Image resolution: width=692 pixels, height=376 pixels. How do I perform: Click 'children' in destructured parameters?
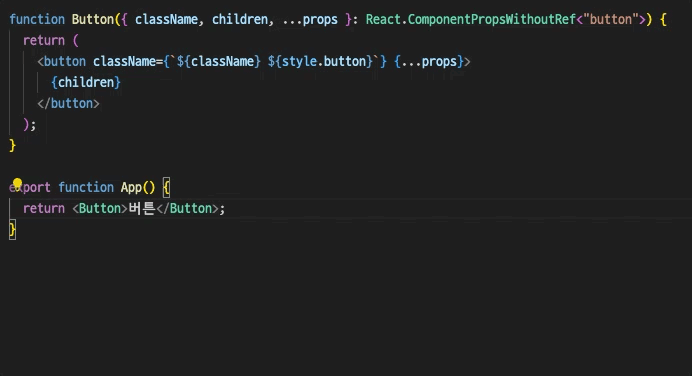point(240,19)
